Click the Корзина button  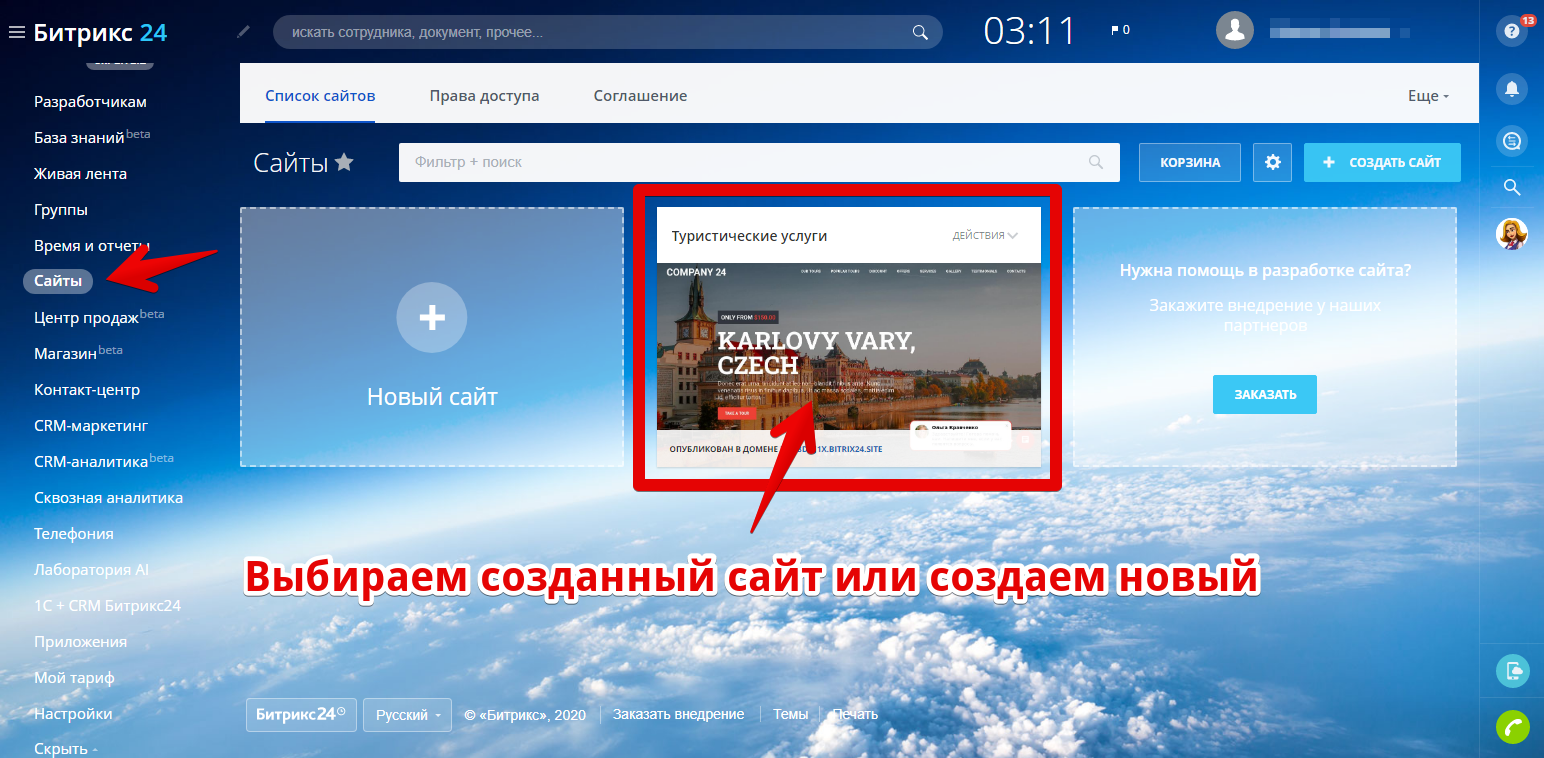[1190, 162]
